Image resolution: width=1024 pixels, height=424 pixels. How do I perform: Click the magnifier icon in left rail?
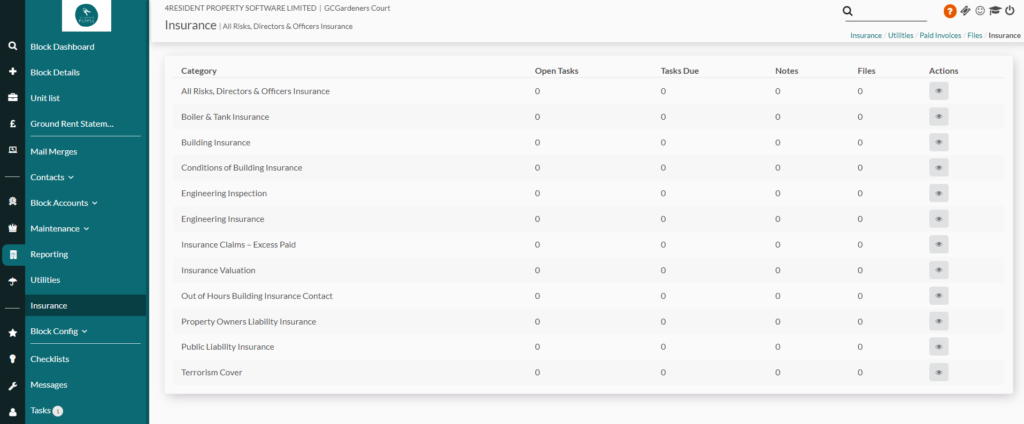point(12,46)
